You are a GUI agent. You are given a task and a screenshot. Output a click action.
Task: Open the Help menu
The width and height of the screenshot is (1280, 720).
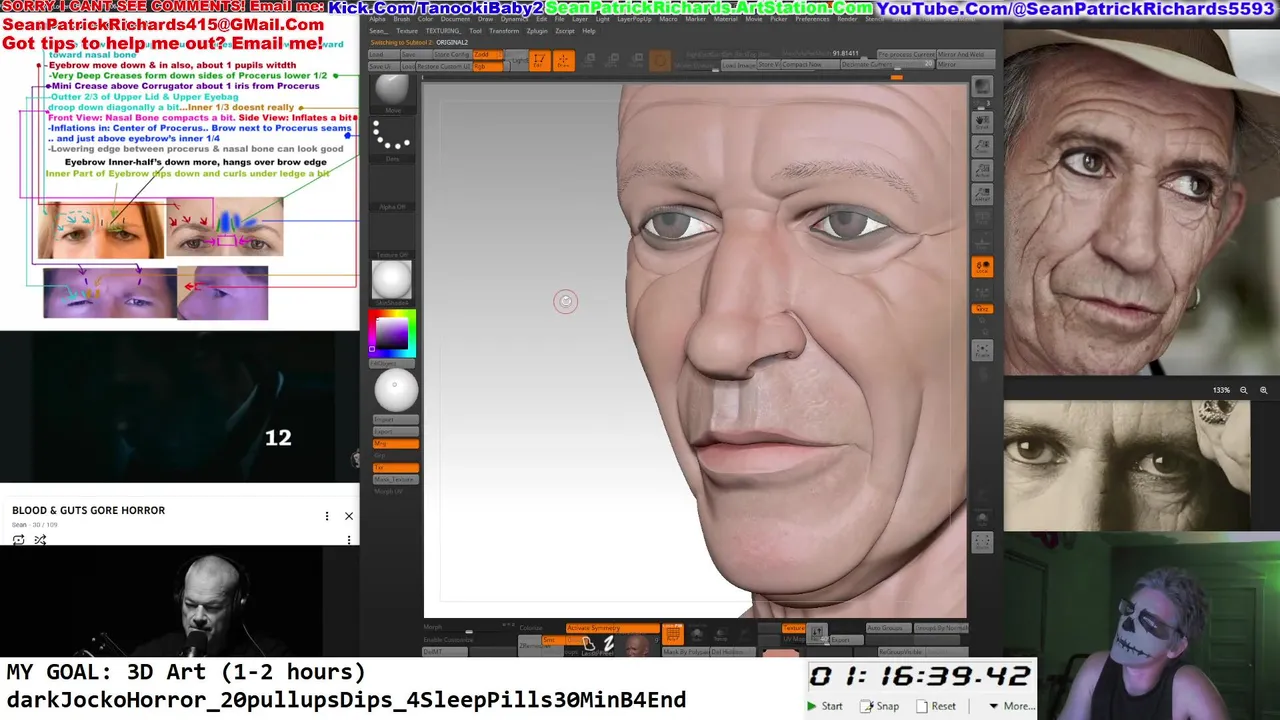coord(589,31)
